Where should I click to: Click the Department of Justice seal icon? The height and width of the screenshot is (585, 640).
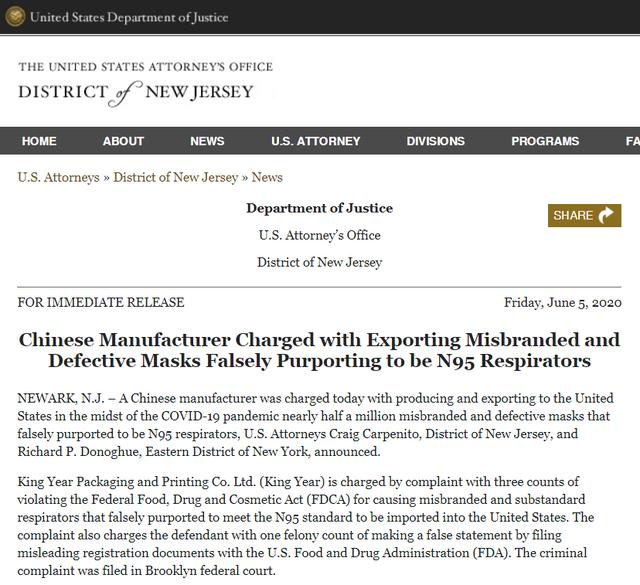15,17
